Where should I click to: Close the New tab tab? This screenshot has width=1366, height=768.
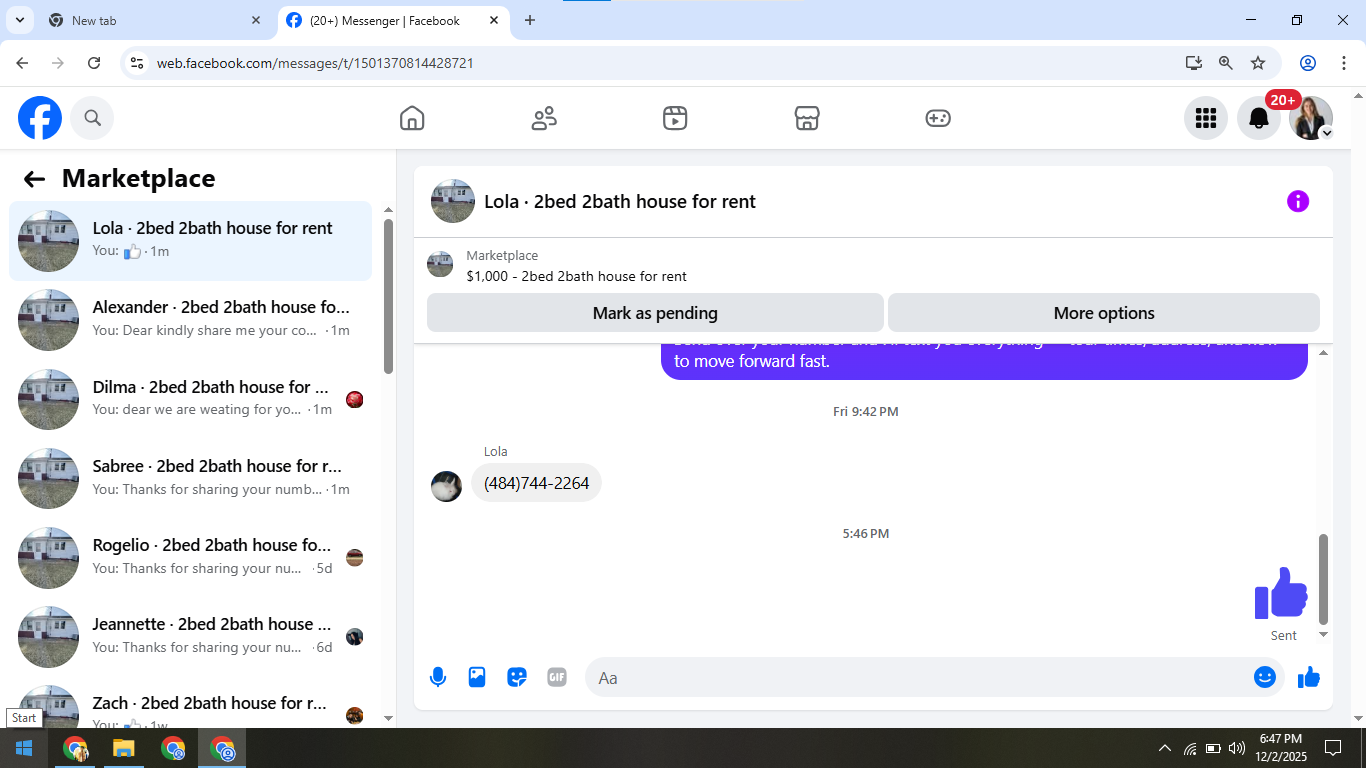(256, 20)
